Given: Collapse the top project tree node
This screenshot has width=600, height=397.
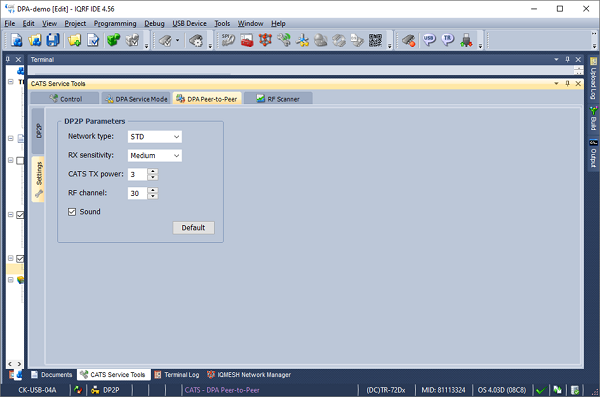Looking at the screenshot, I should pos(11,82).
